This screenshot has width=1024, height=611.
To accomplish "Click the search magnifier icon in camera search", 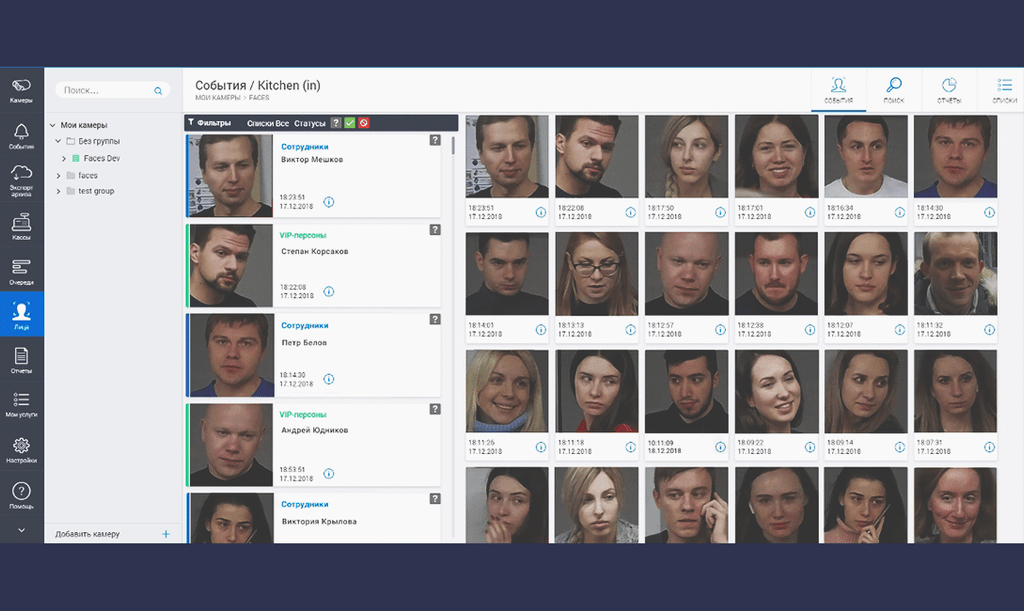I will [x=158, y=91].
